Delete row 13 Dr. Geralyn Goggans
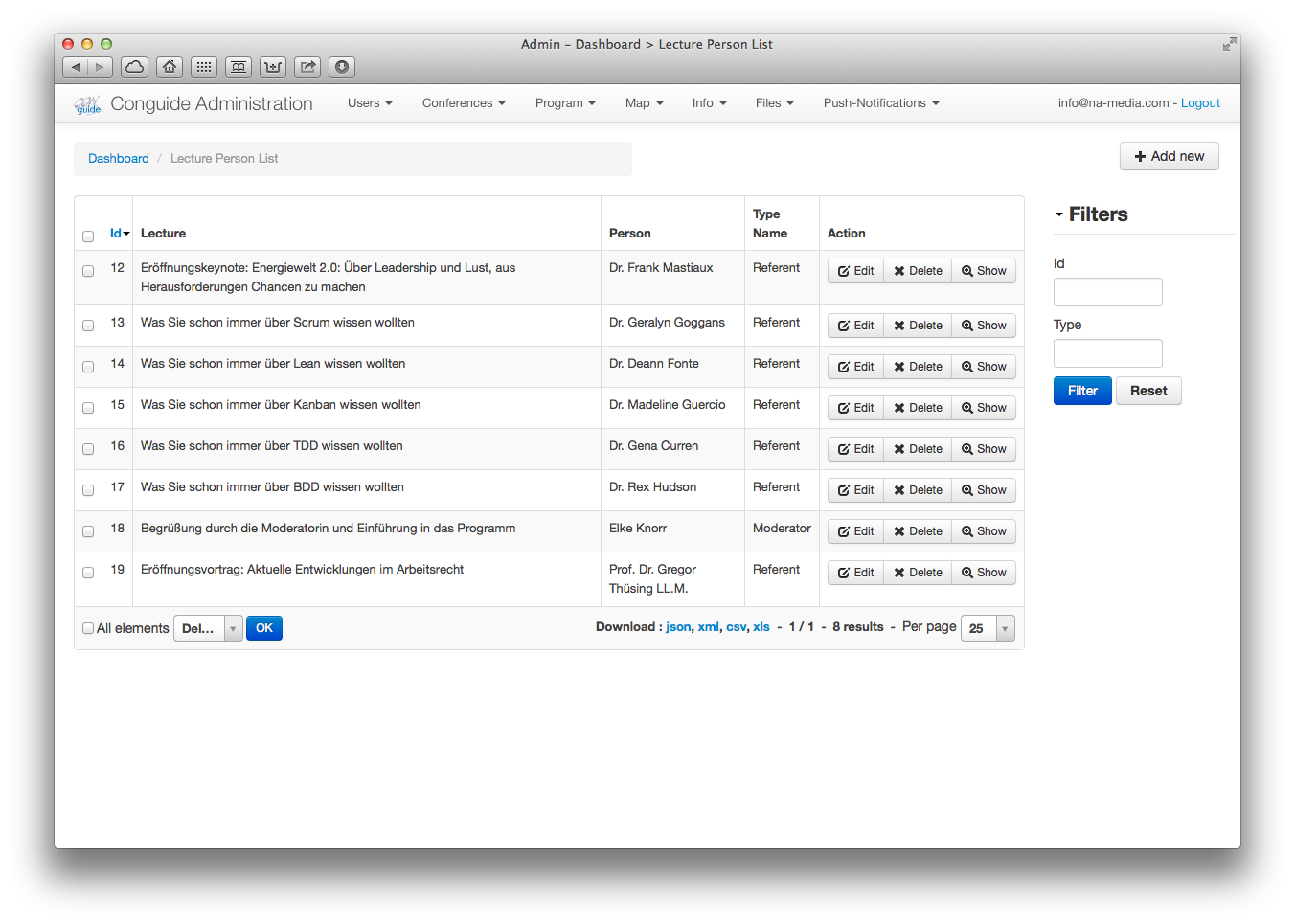The height and width of the screenshot is (924, 1295). click(x=918, y=326)
